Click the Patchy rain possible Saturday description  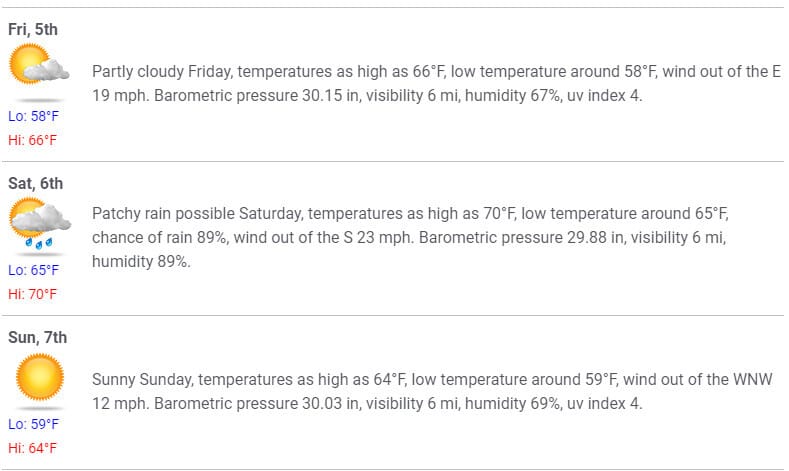click(410, 238)
